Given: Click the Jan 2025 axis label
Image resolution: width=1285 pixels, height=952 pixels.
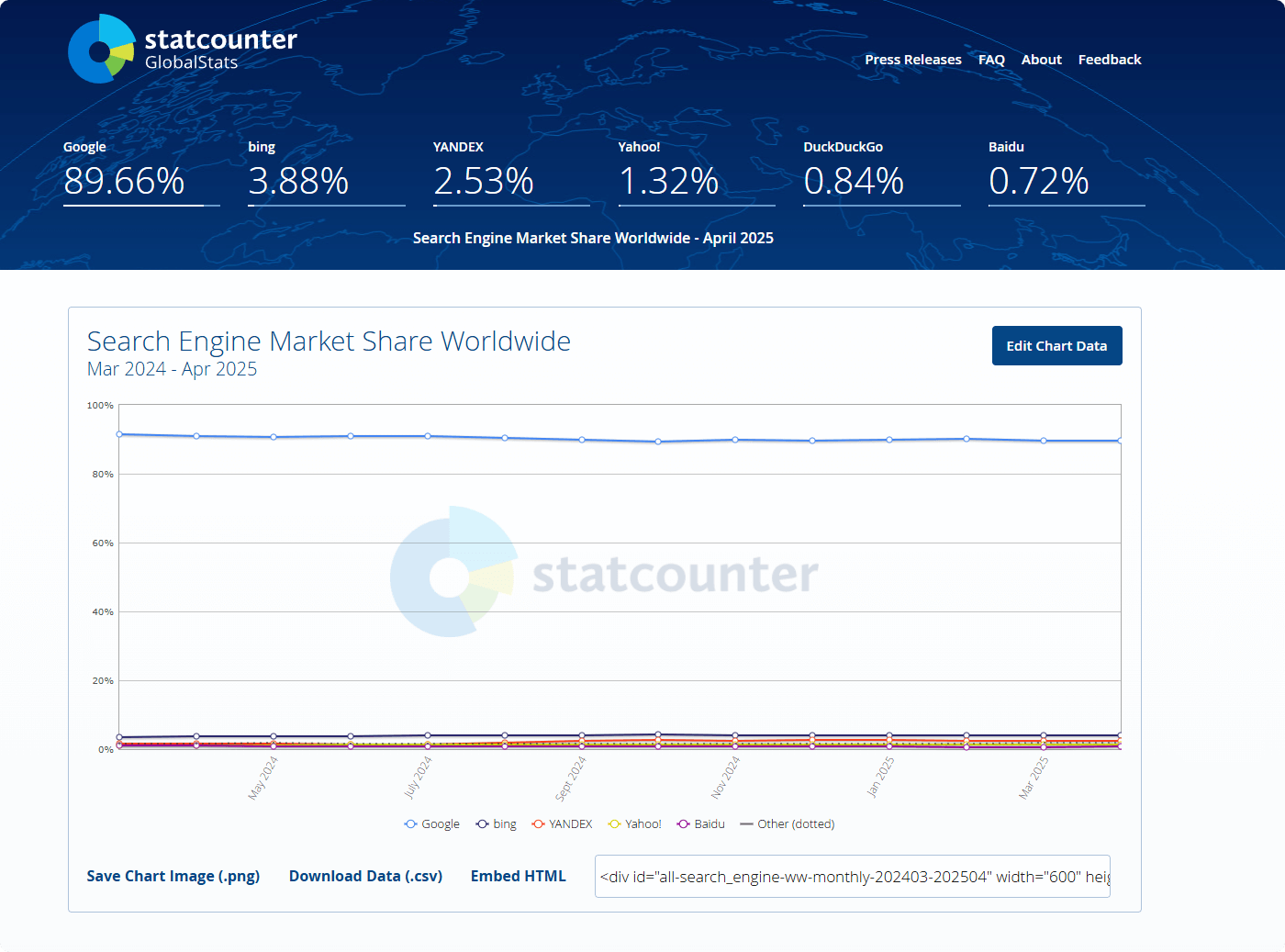Looking at the screenshot, I should (x=880, y=777).
